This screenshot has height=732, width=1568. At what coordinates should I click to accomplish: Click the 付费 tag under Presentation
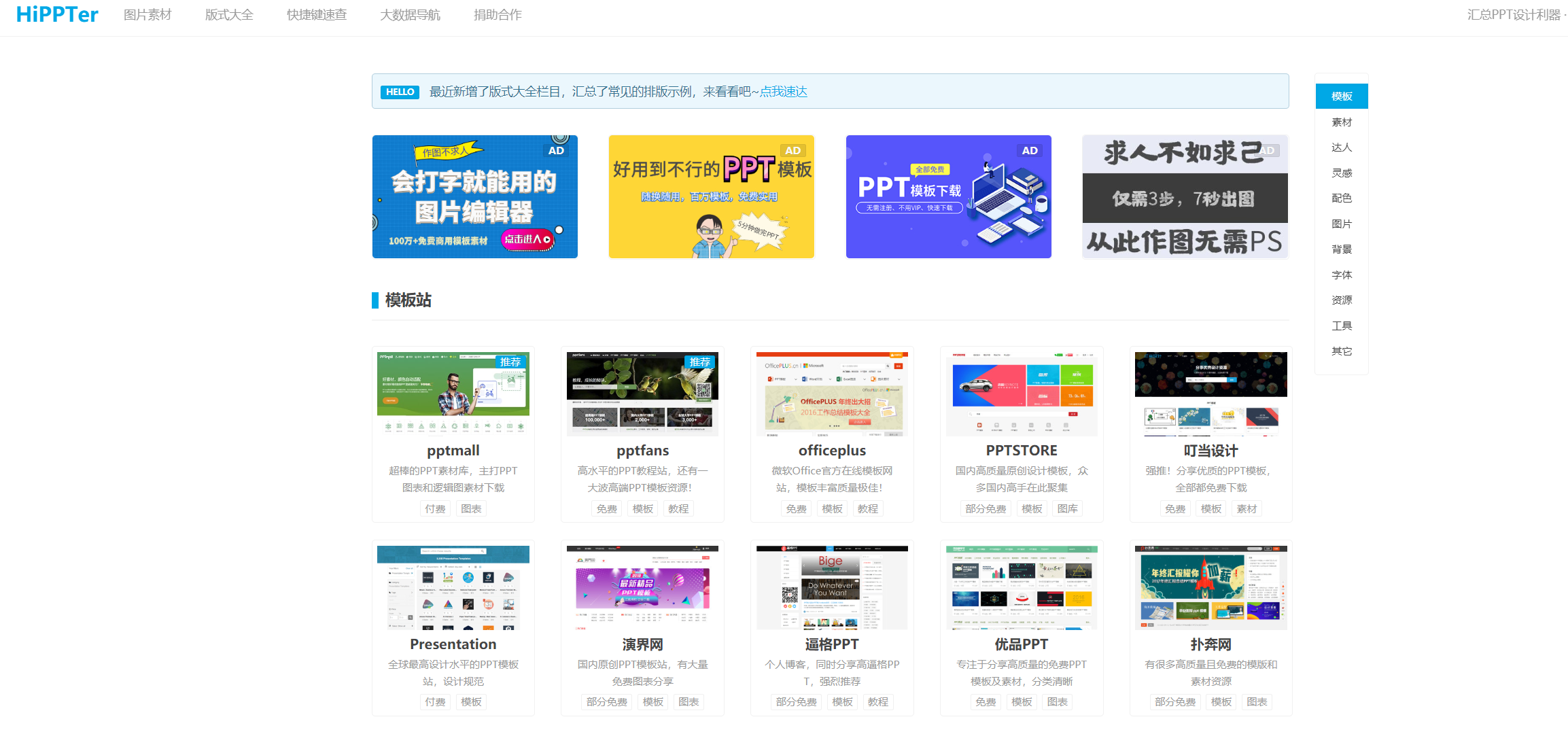435,702
